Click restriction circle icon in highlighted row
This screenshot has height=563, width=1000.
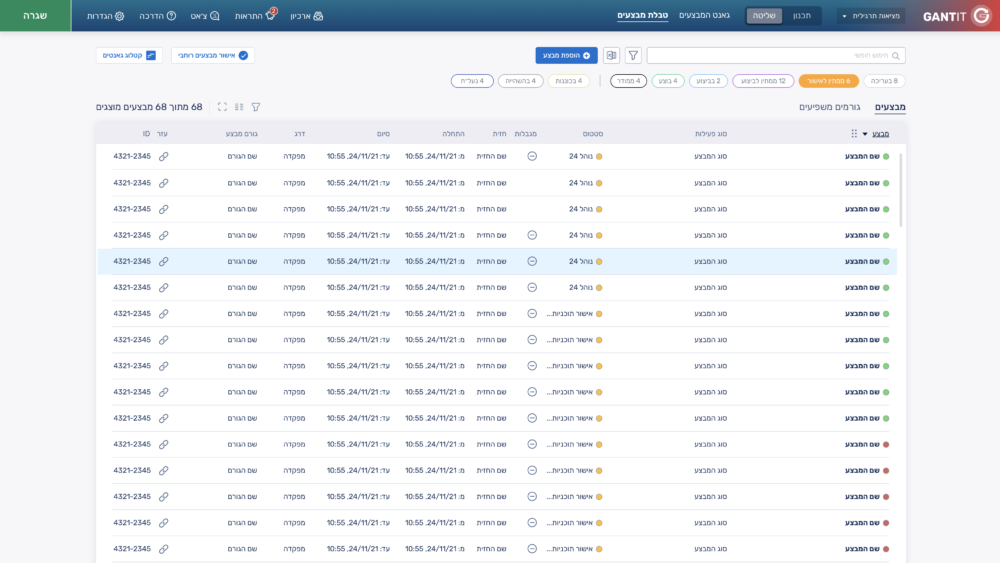click(532, 261)
